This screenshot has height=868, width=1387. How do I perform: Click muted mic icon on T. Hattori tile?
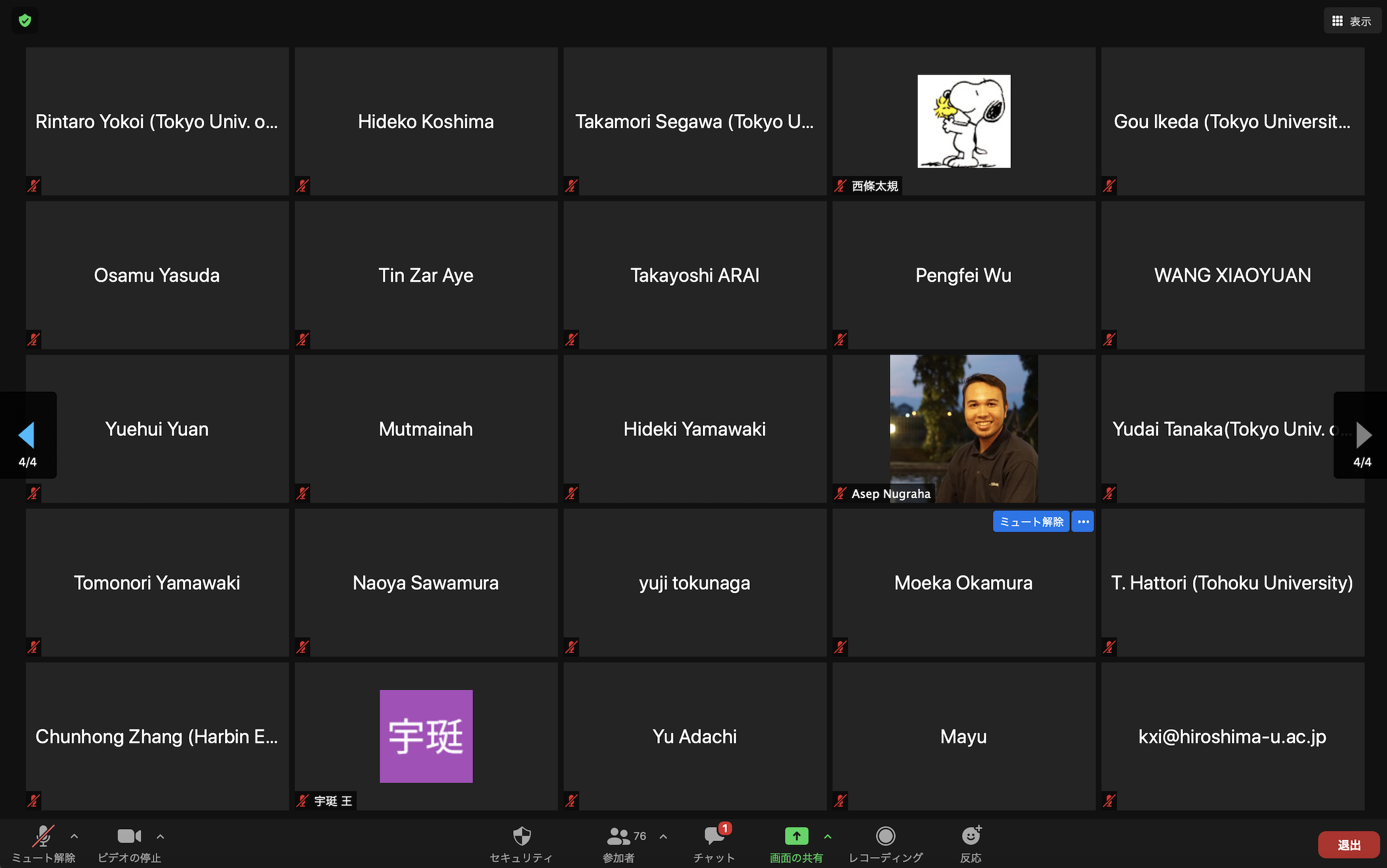click(x=1109, y=647)
